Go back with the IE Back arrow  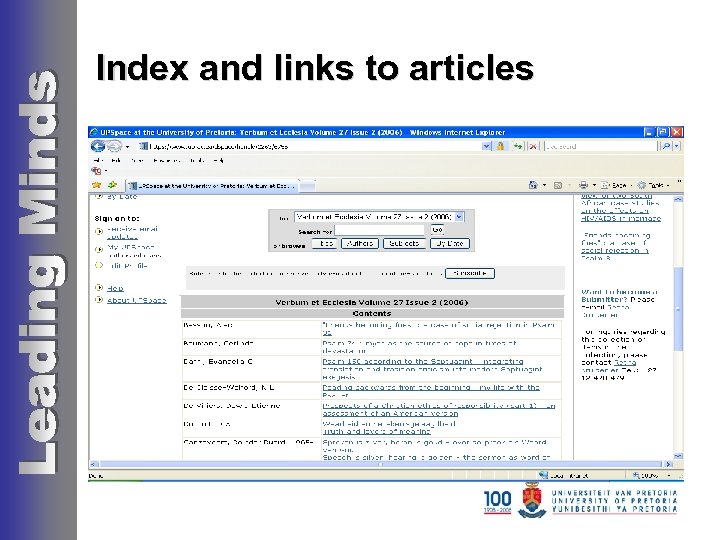coord(97,146)
